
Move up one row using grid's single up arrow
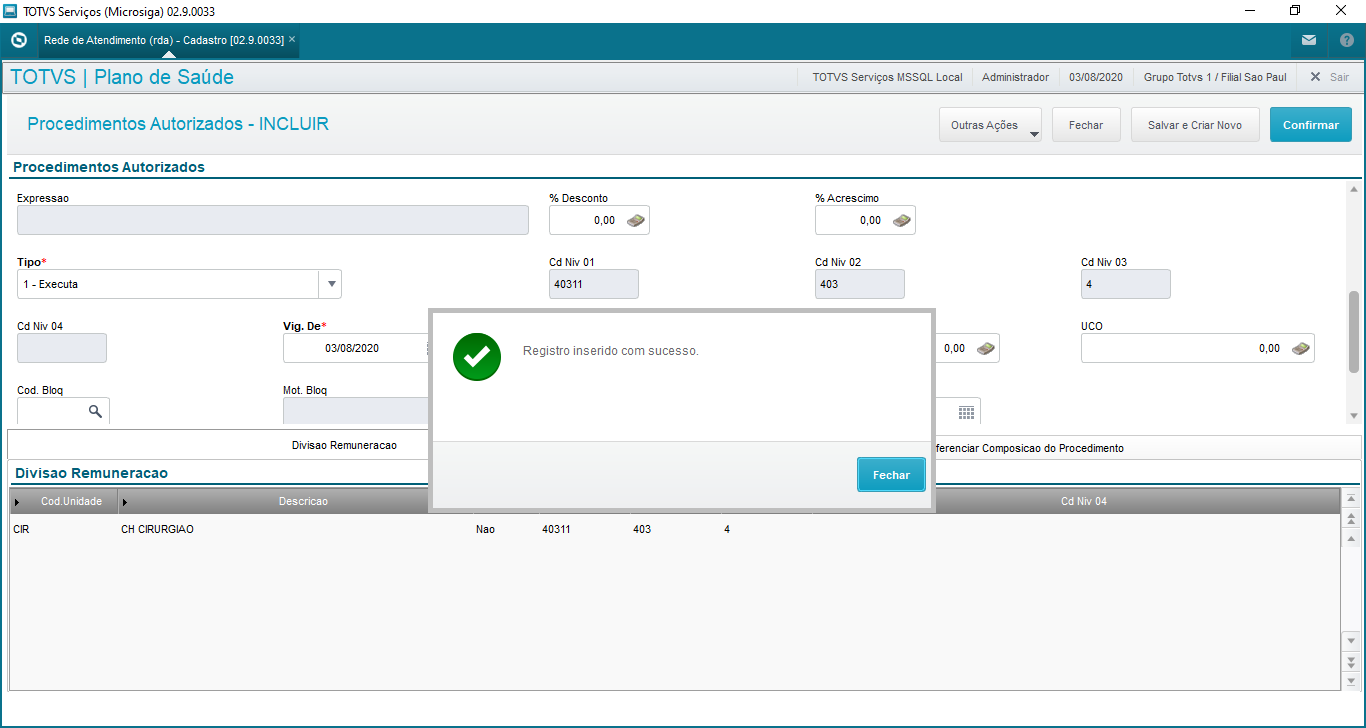(x=1351, y=539)
